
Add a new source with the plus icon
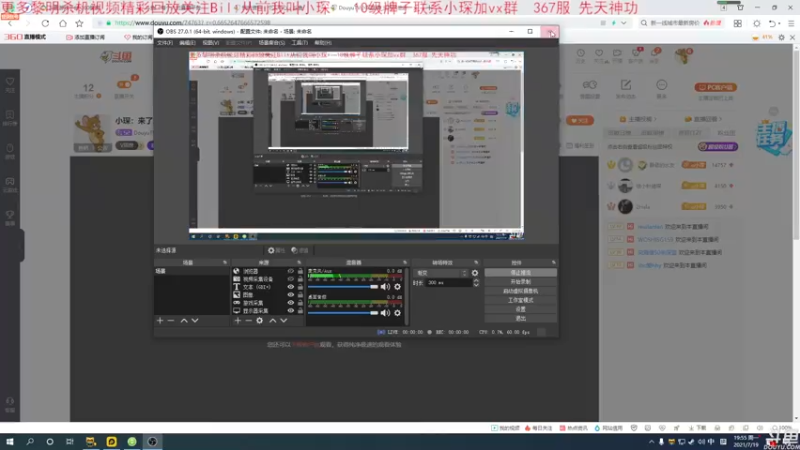click(x=237, y=320)
